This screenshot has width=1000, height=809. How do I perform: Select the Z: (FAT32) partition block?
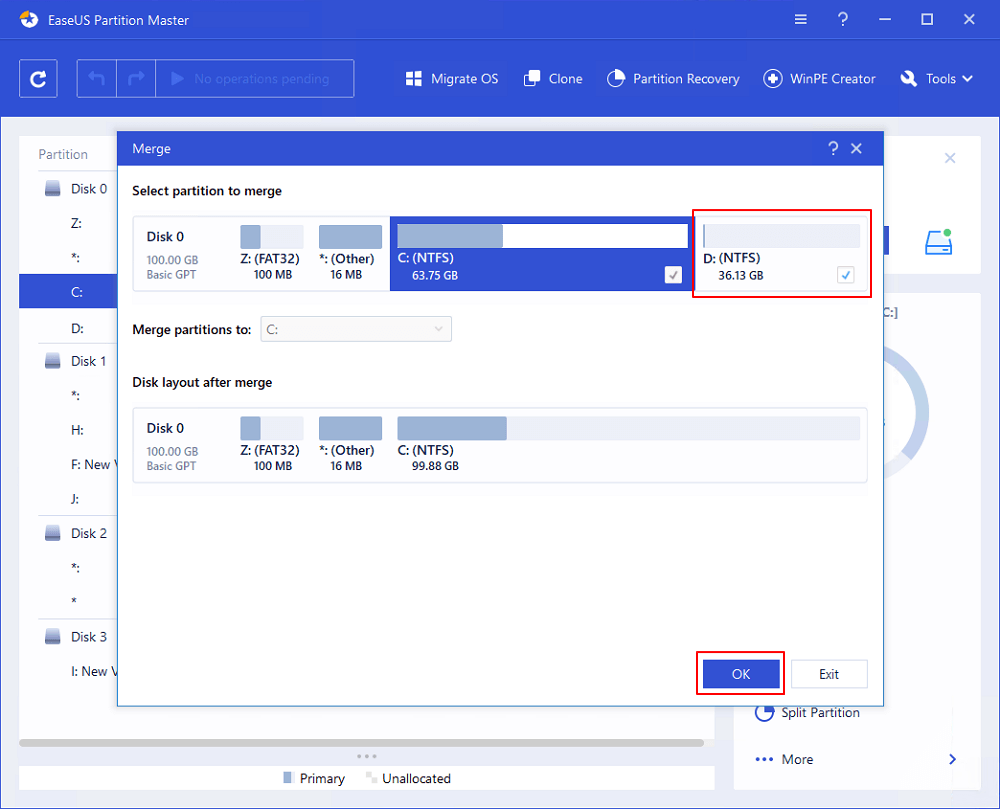tap(272, 253)
